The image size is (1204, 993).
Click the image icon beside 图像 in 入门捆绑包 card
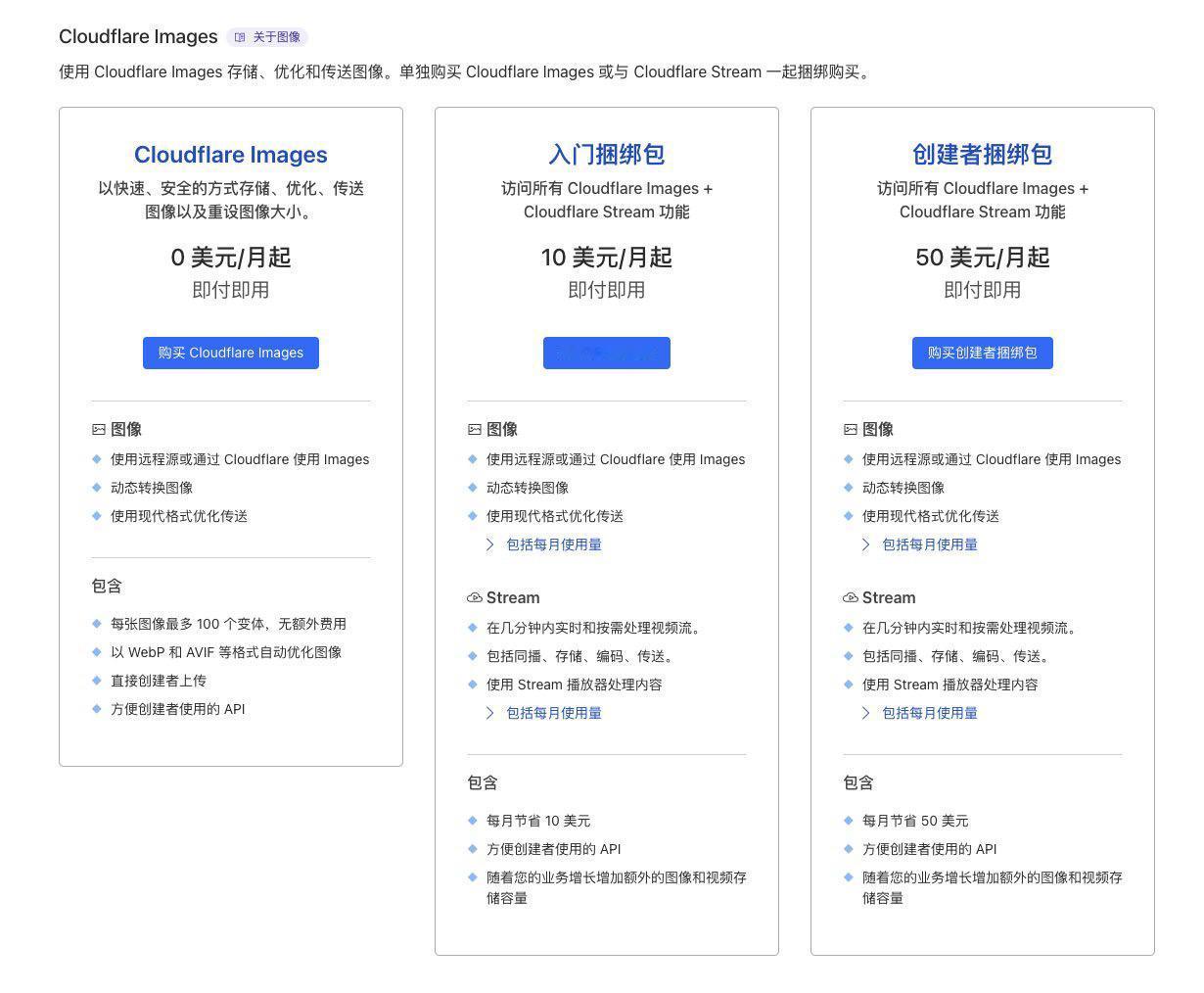tap(475, 429)
